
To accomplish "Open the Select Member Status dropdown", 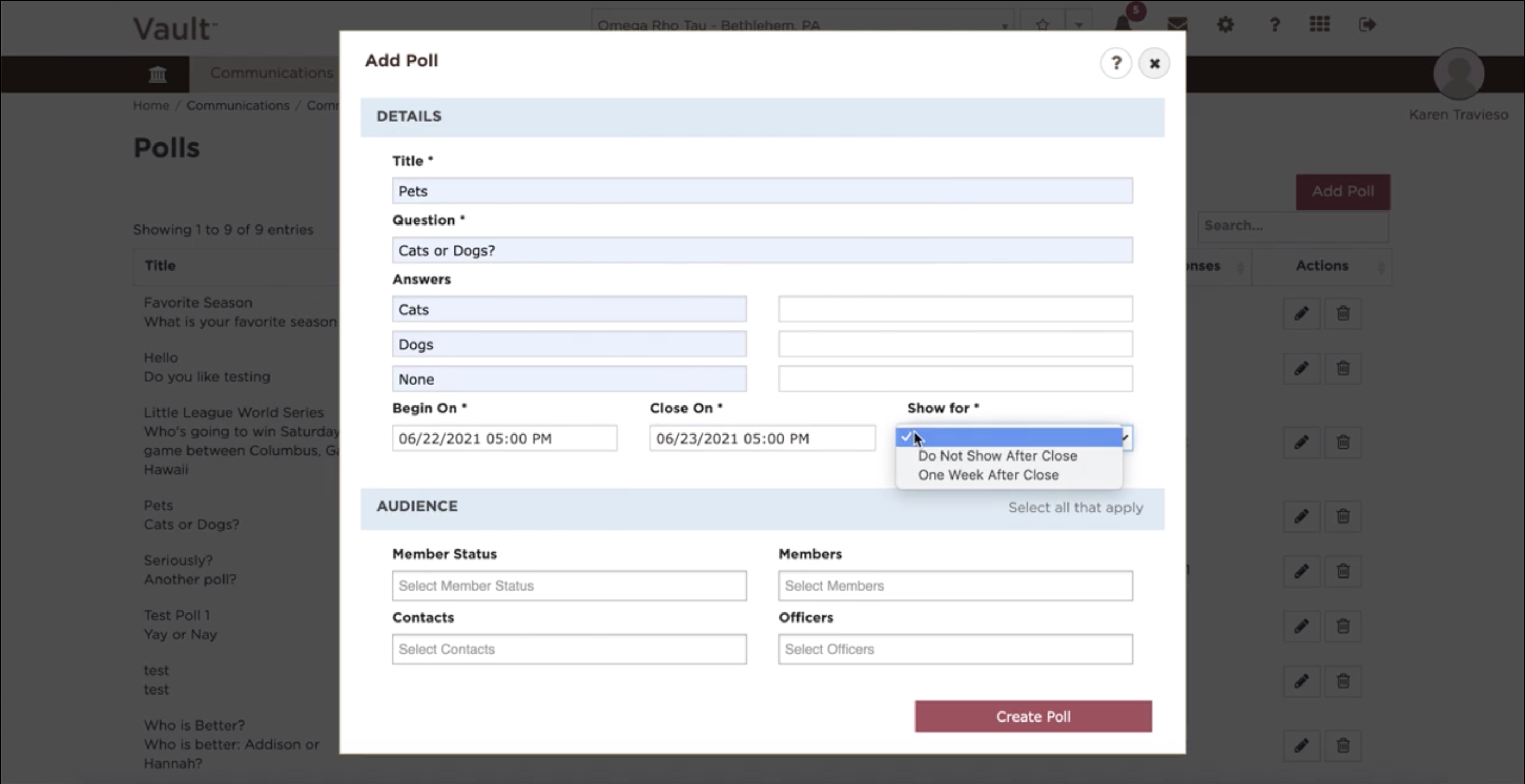I will click(569, 586).
